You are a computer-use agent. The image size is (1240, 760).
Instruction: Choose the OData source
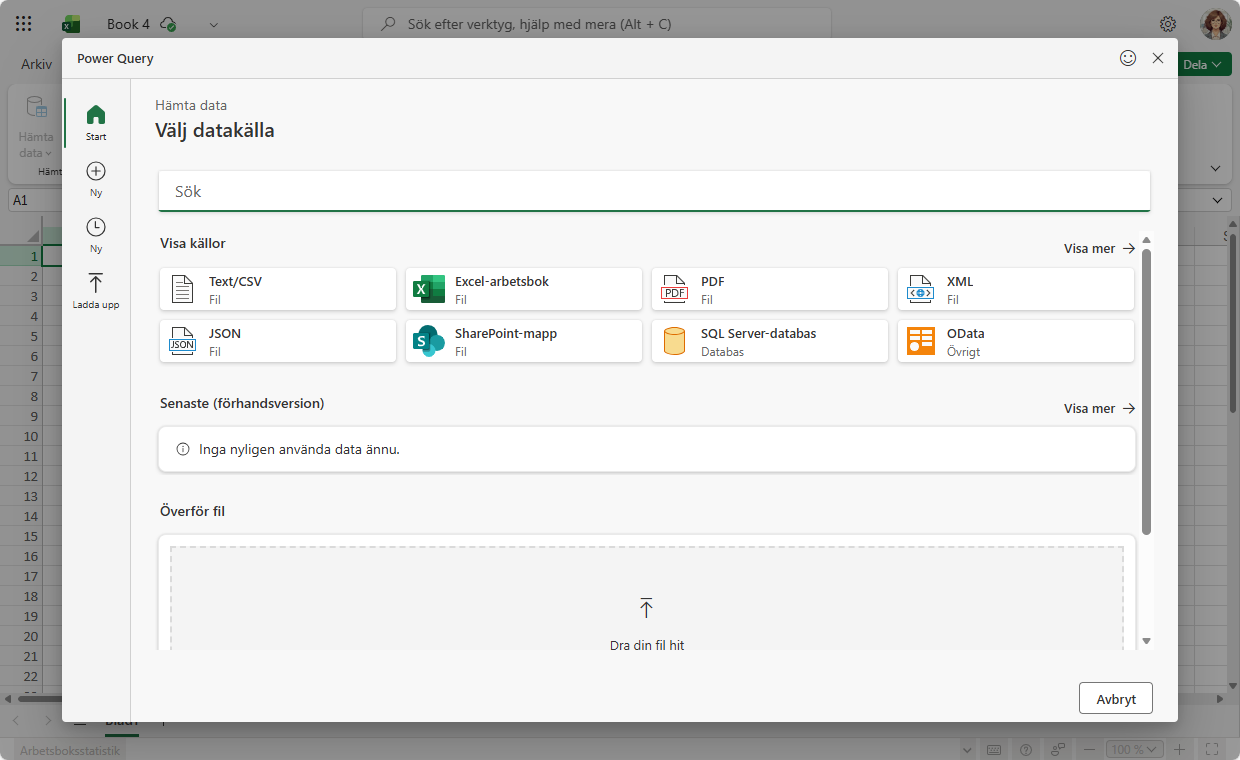click(x=1015, y=342)
